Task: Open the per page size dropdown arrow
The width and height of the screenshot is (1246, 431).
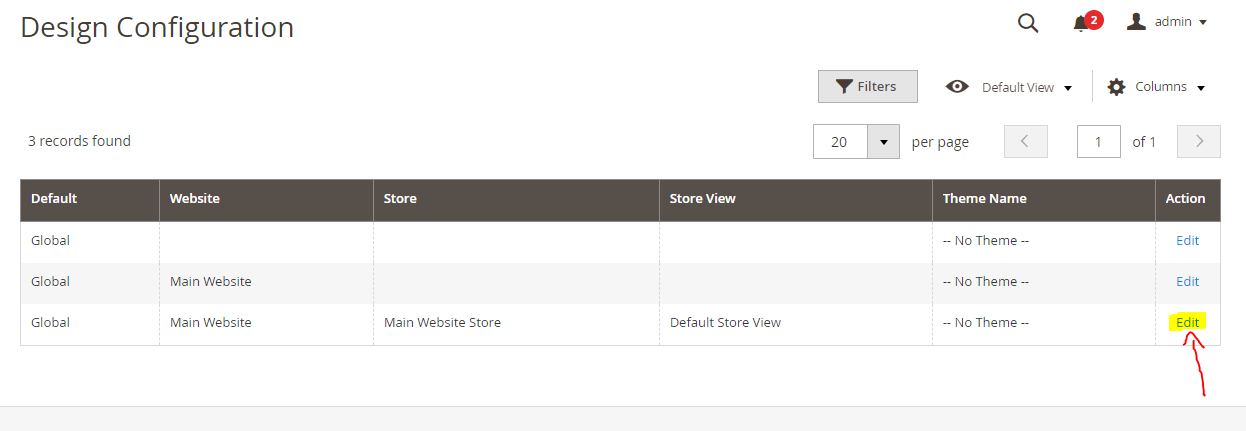Action: pyautogui.click(x=883, y=142)
